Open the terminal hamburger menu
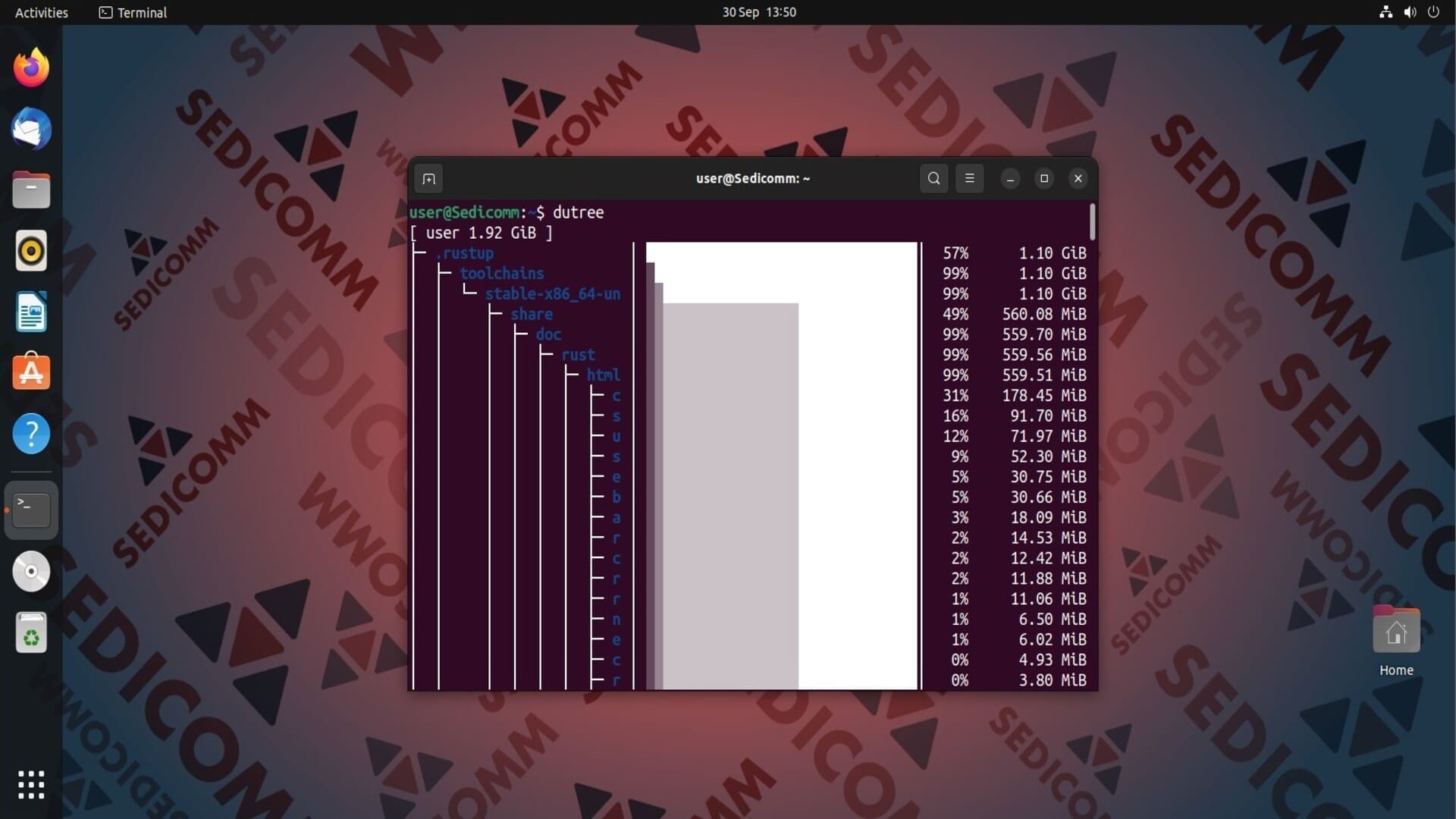Screen dimensions: 1456x819 (969, 179)
